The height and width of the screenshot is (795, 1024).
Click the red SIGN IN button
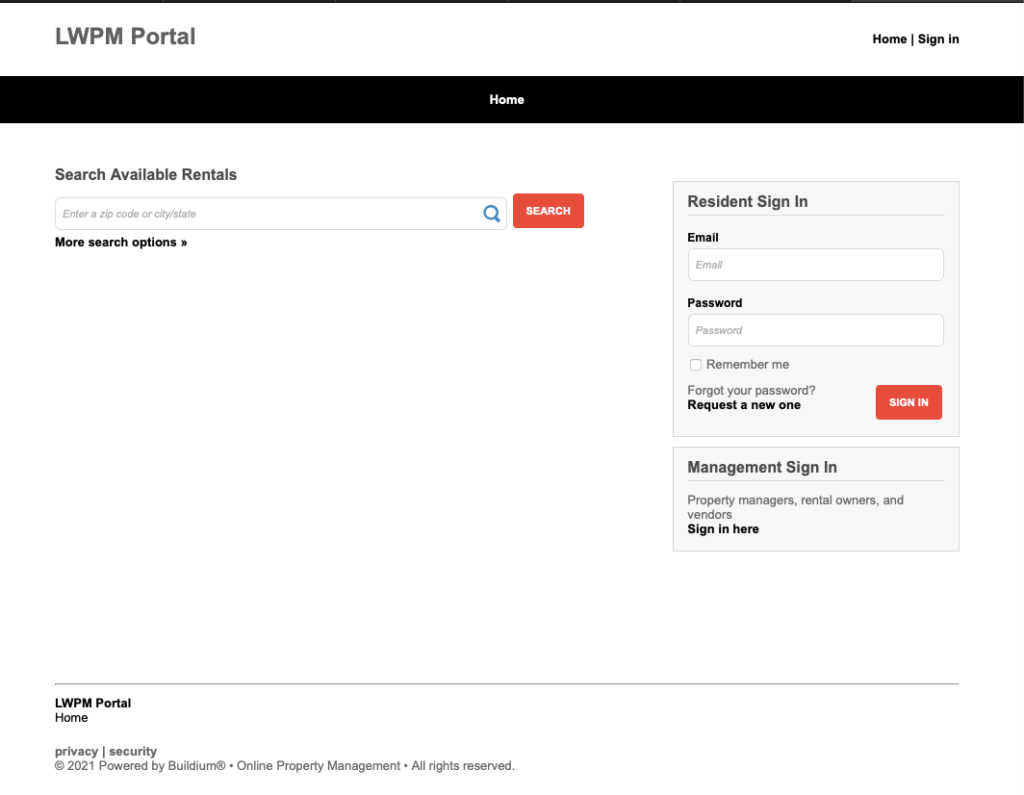[908, 402]
